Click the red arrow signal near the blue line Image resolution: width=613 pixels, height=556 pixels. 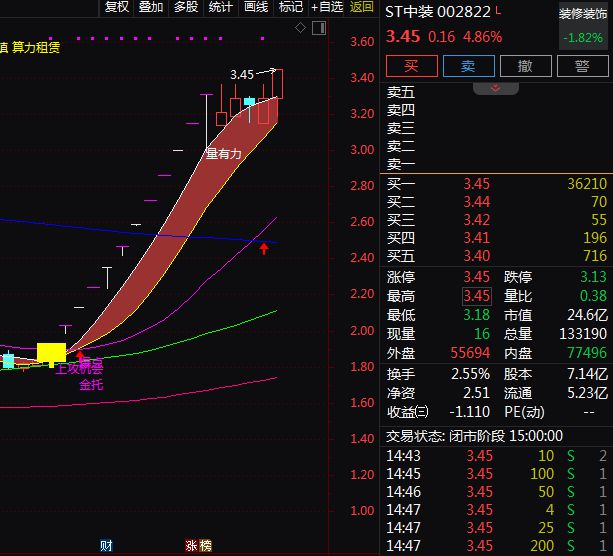pos(264,249)
